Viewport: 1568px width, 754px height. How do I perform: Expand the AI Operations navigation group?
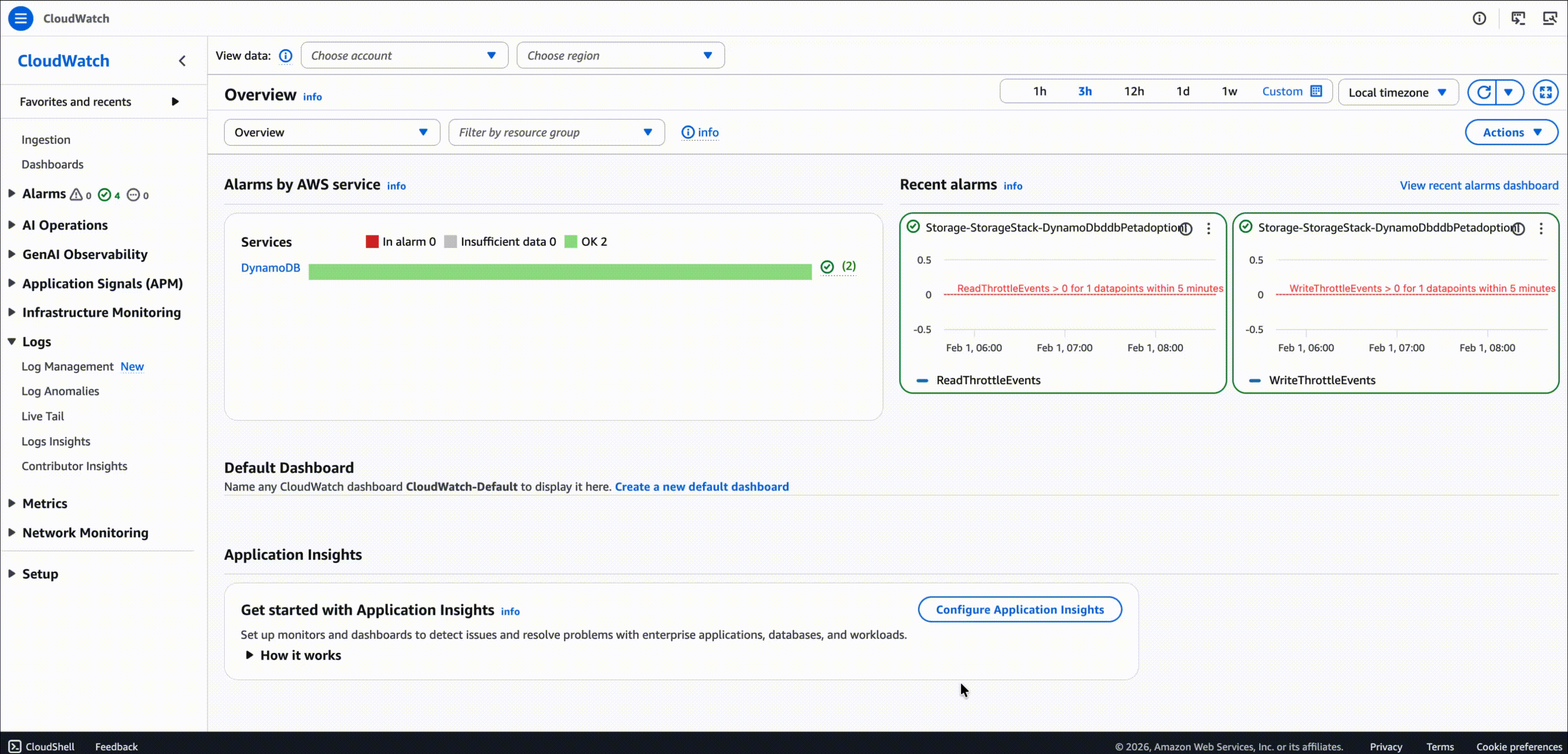pyautogui.click(x=11, y=225)
